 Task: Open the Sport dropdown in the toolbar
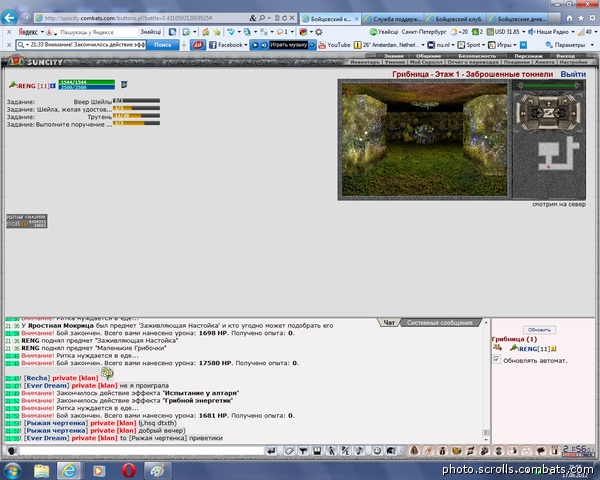(471, 45)
